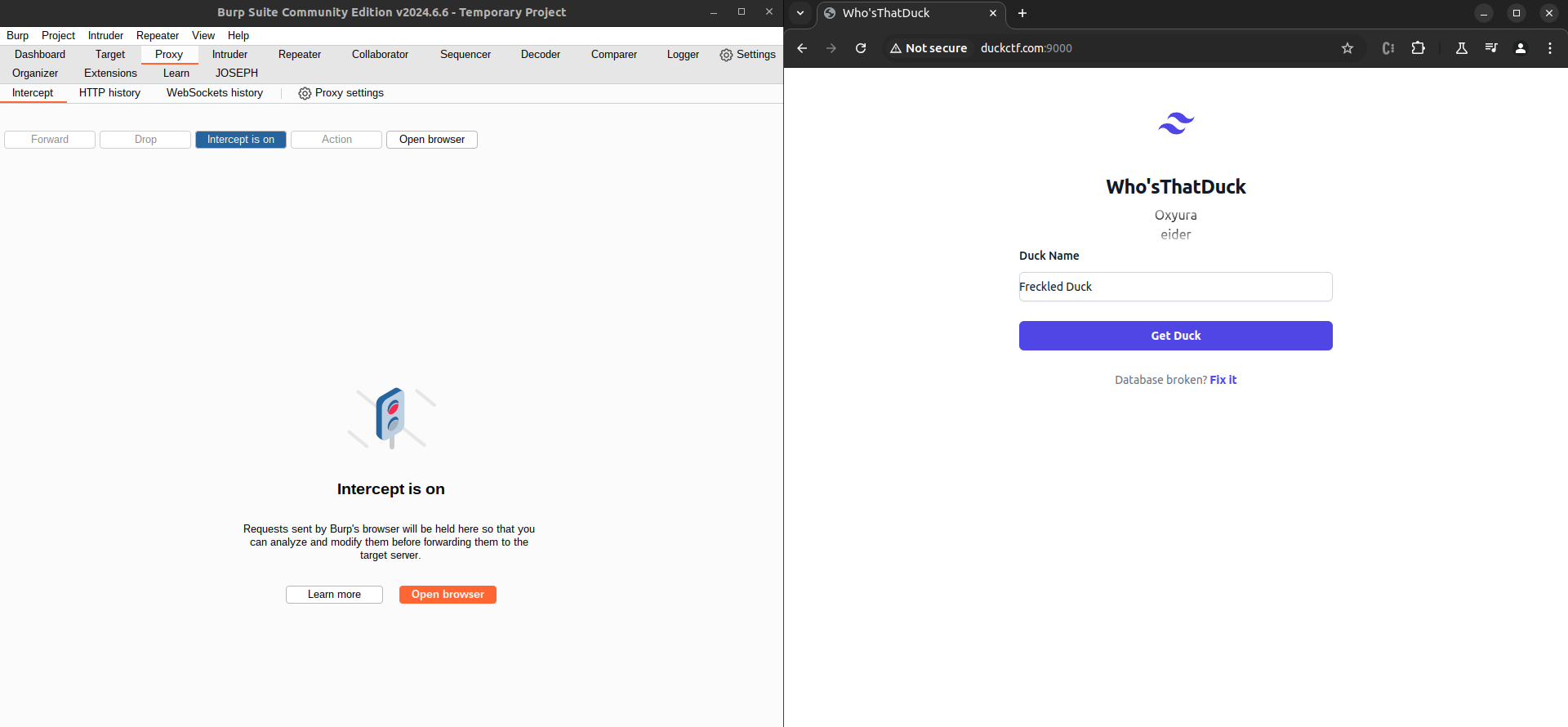Focus the Duck Name input field
Viewport: 1568px width, 727px height.
[x=1176, y=287]
